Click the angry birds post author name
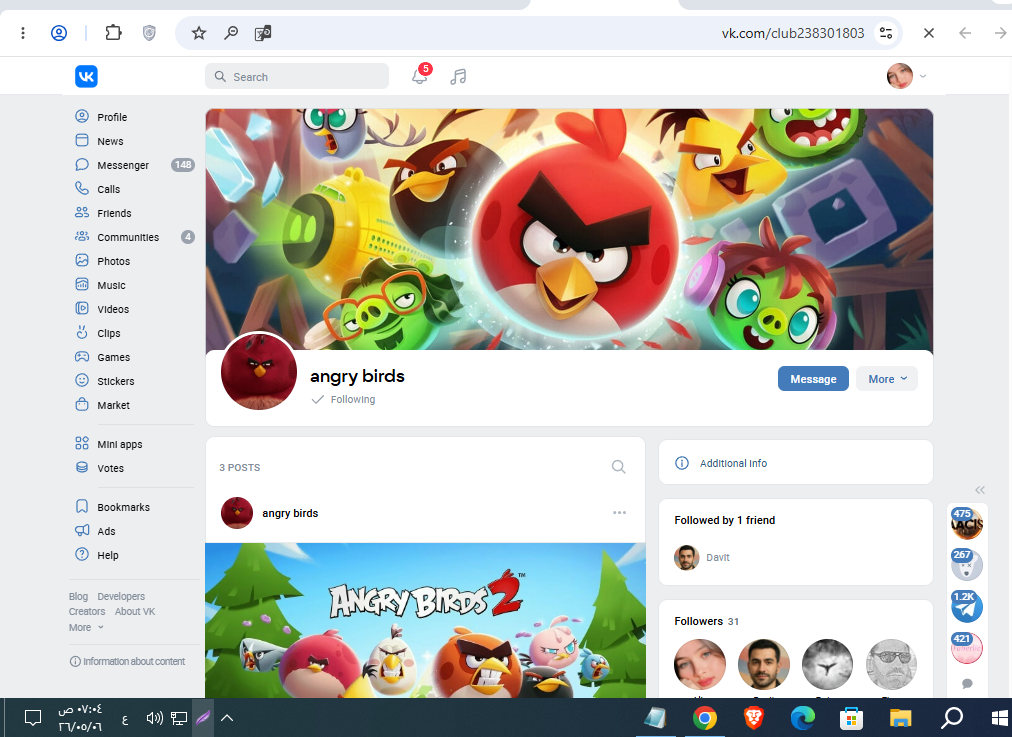 pyautogui.click(x=290, y=513)
